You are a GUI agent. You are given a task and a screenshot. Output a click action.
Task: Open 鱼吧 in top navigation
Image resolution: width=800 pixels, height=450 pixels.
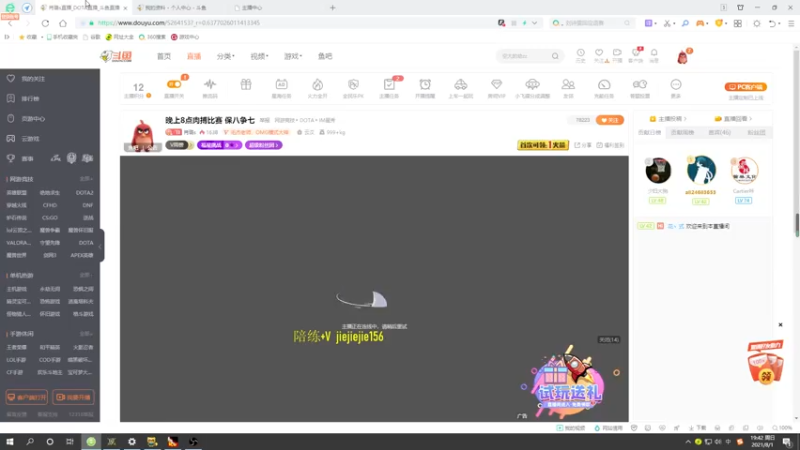[x=325, y=56]
